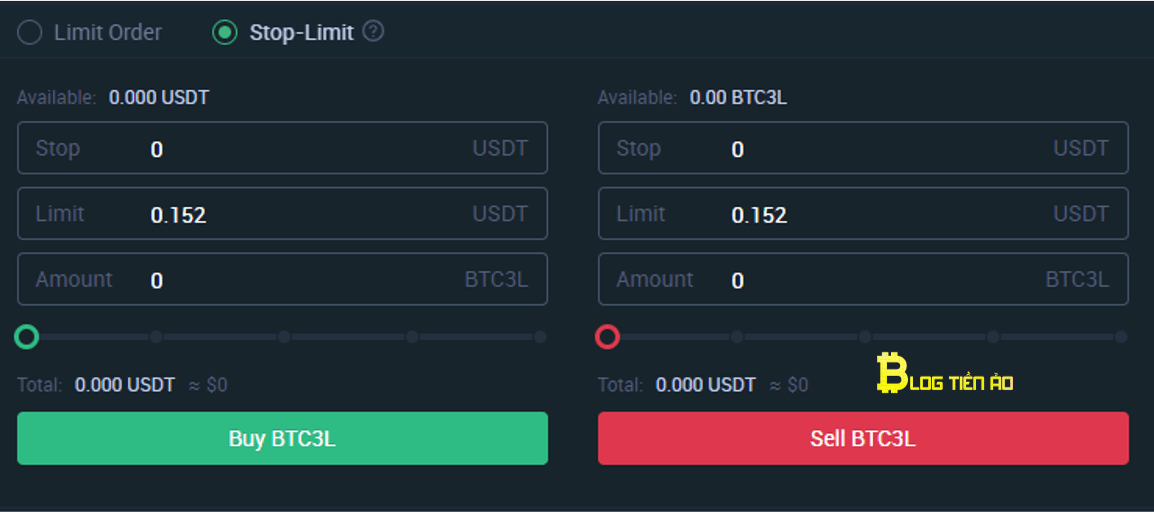The image size is (1154, 512).
Task: Focus the buy-side Amount field
Action: 283,279
